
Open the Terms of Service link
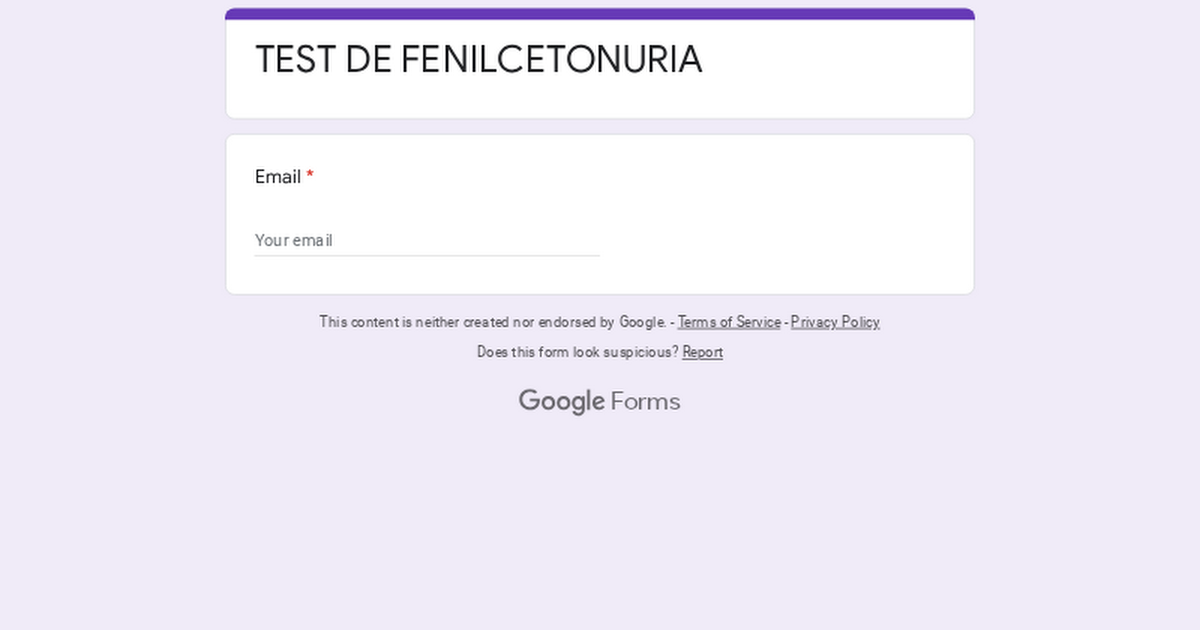pyautogui.click(x=729, y=322)
